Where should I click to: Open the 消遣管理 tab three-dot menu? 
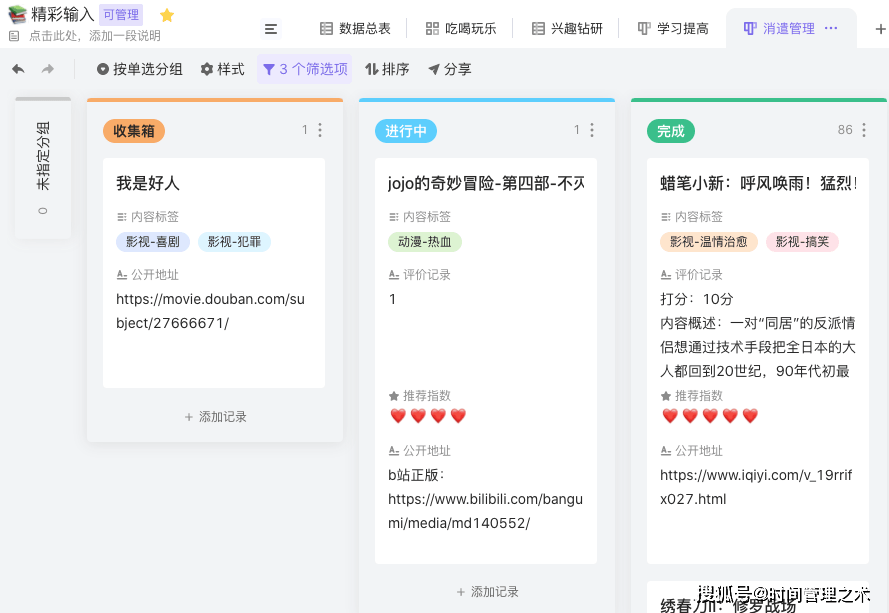pos(831,28)
